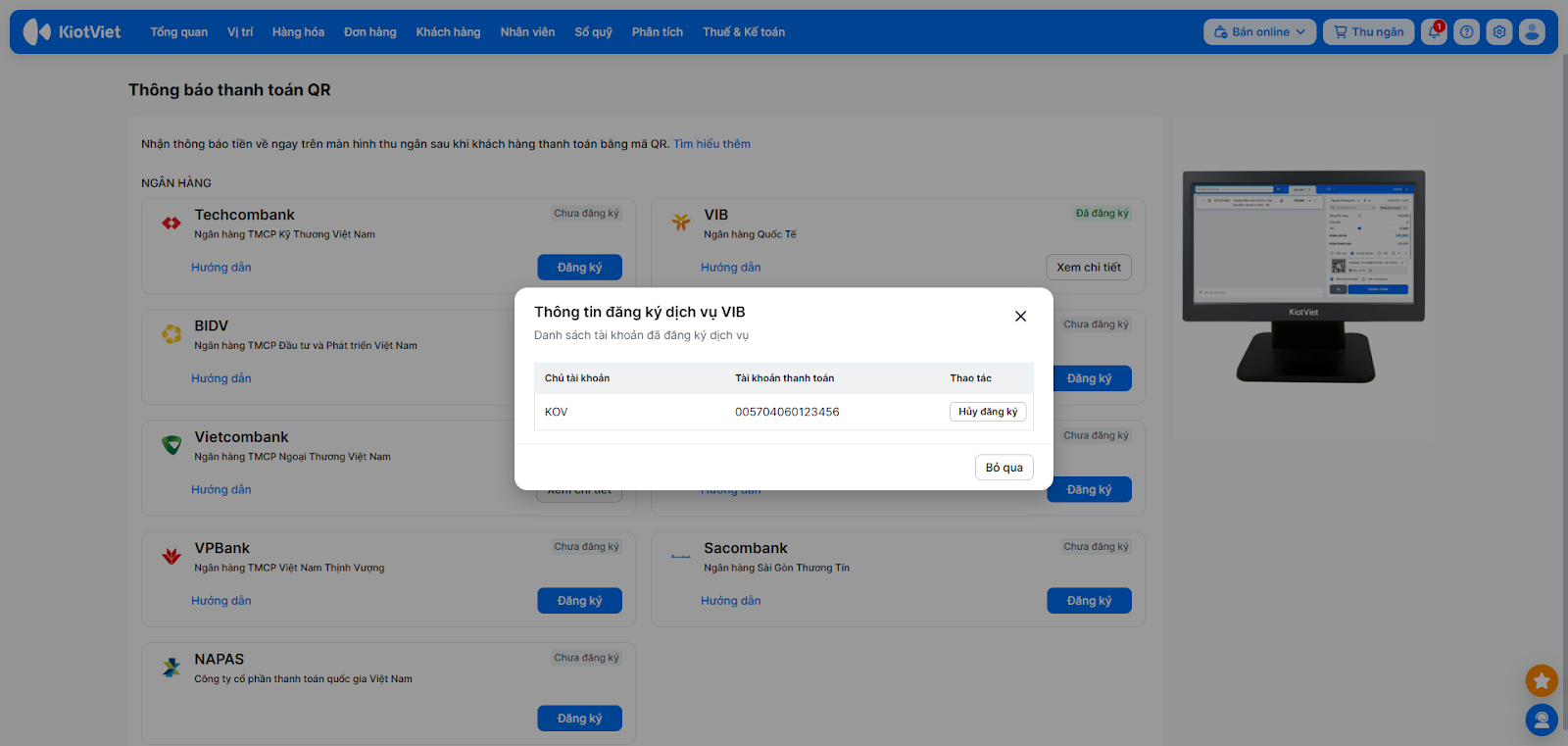Click the KiotViet logo icon

(37, 32)
